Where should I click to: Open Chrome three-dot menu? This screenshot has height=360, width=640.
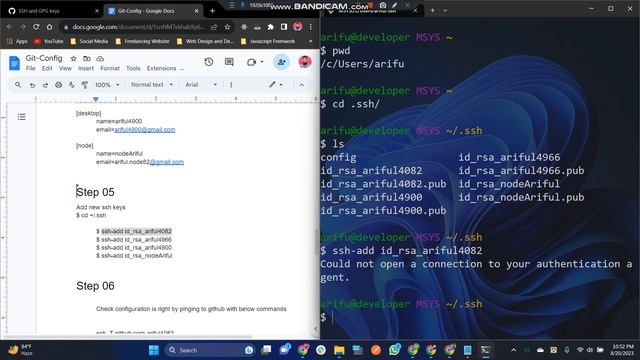(311, 27)
